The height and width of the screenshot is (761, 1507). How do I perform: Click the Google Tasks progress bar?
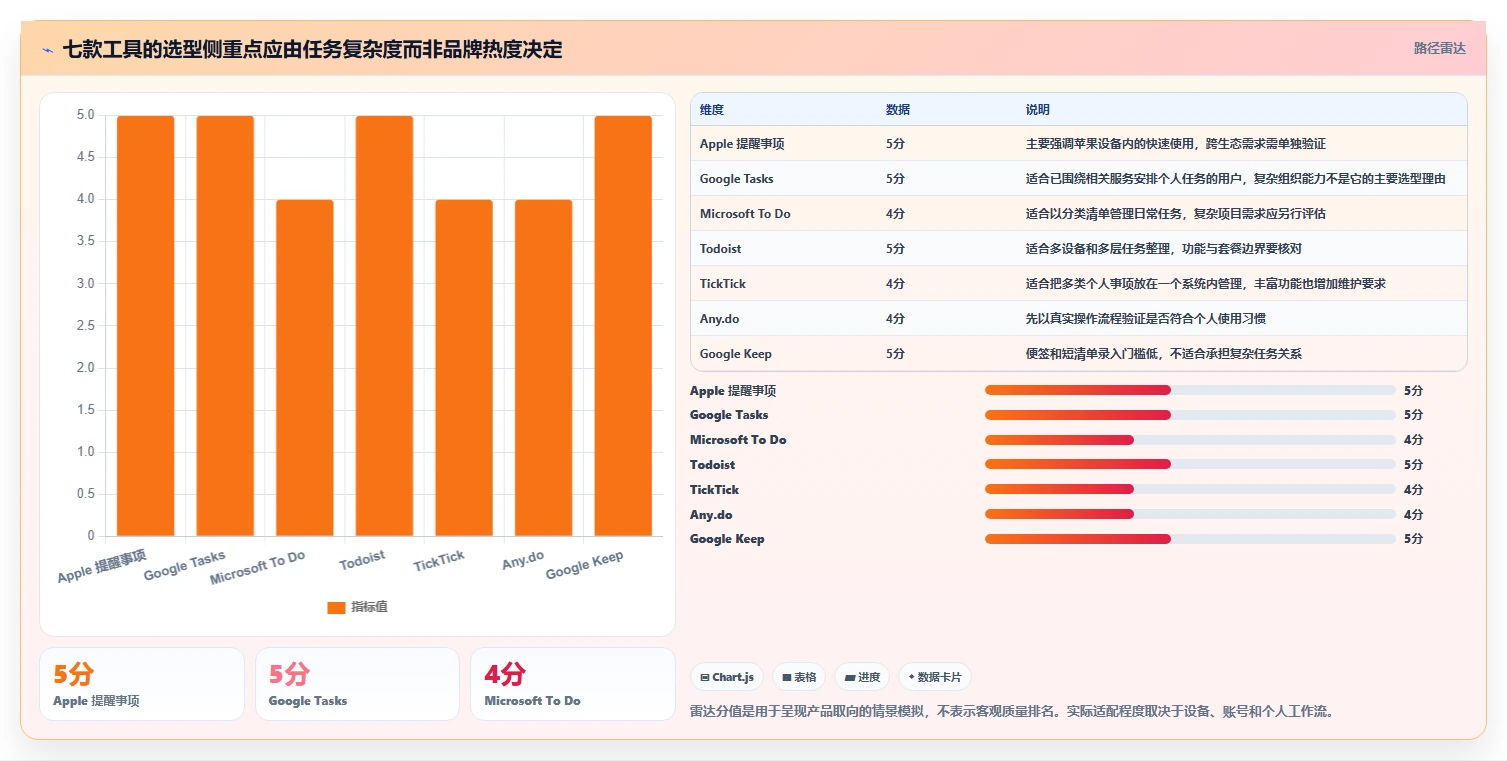(x=1190, y=415)
